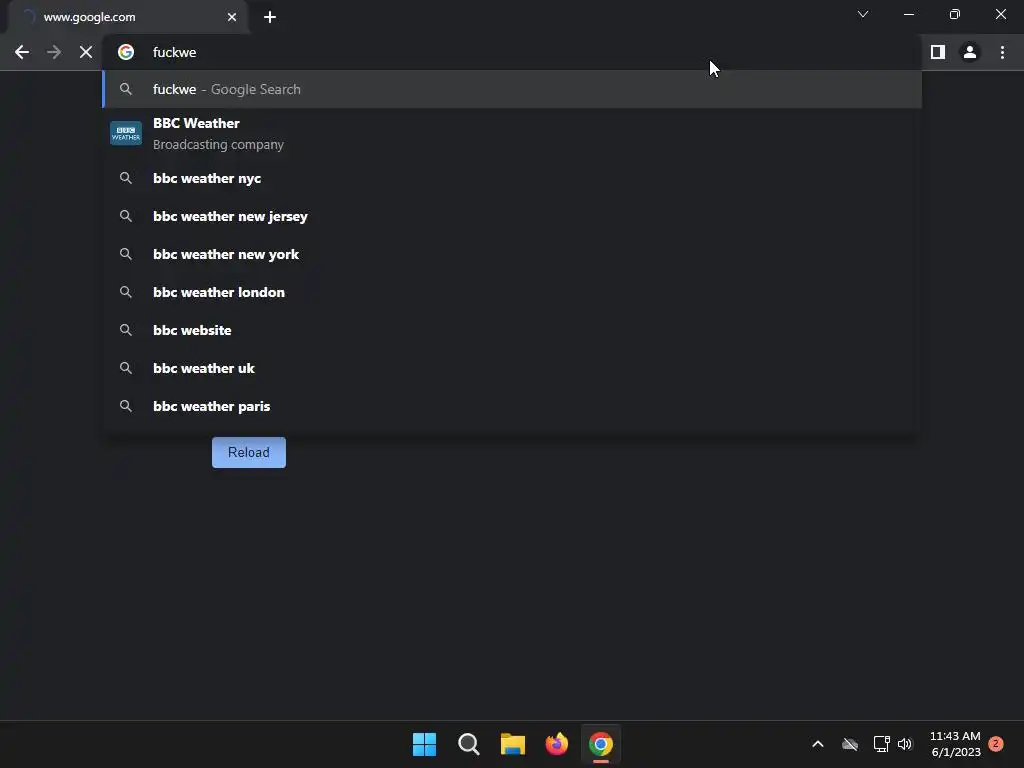This screenshot has width=1024, height=768.
Task: Open the side panel icon
Action: coord(938,52)
